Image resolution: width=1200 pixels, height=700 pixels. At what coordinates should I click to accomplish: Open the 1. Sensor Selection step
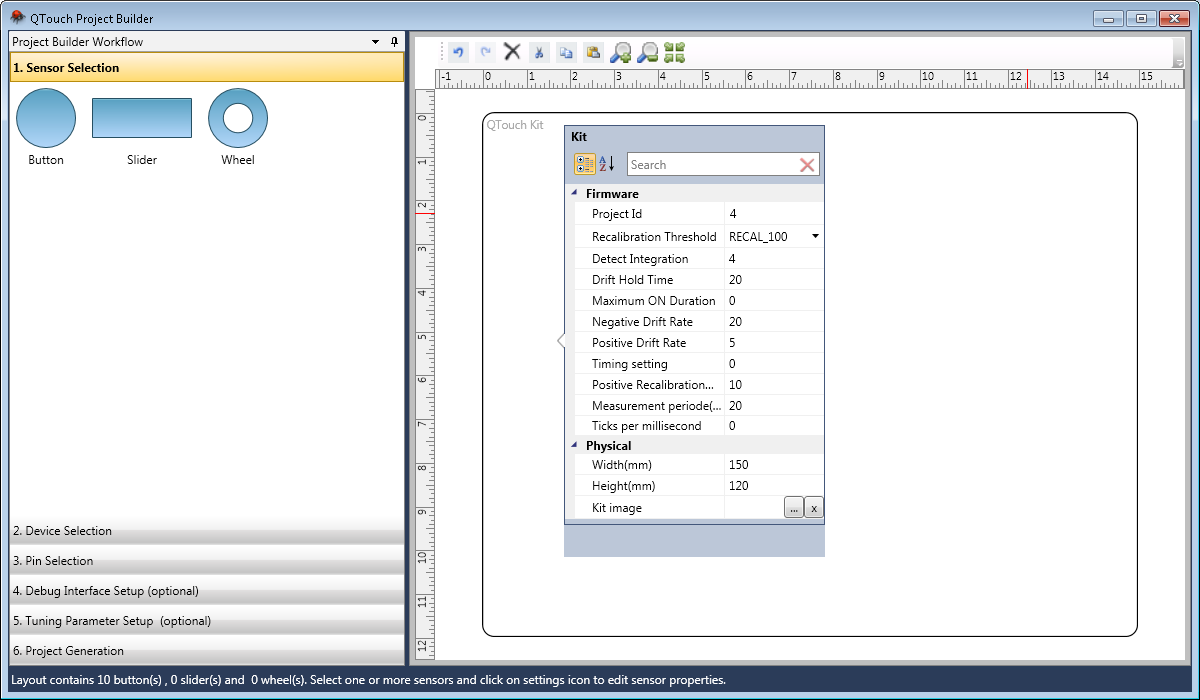pyautogui.click(x=207, y=68)
